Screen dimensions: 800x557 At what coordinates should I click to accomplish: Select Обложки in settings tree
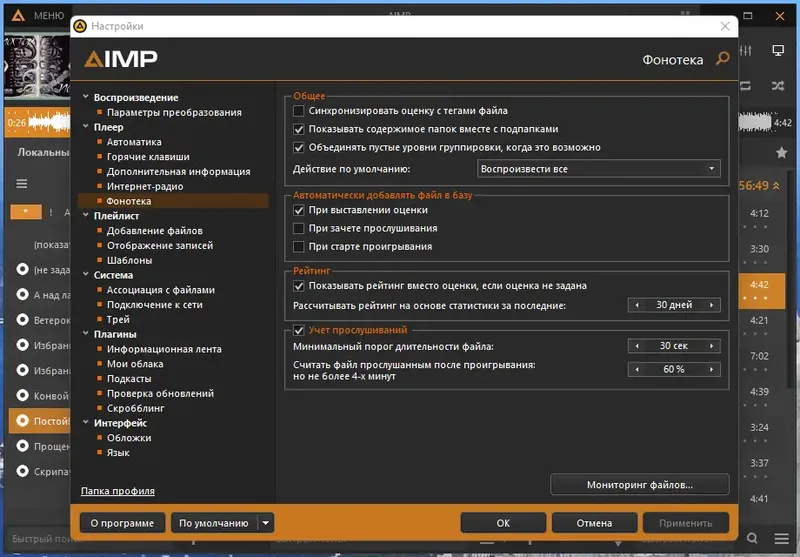129,438
